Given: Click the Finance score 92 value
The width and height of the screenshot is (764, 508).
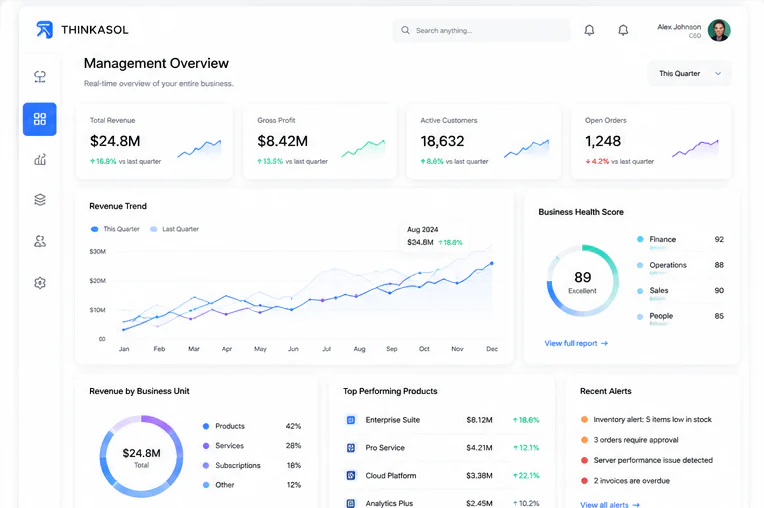Looking at the screenshot, I should [x=719, y=239].
